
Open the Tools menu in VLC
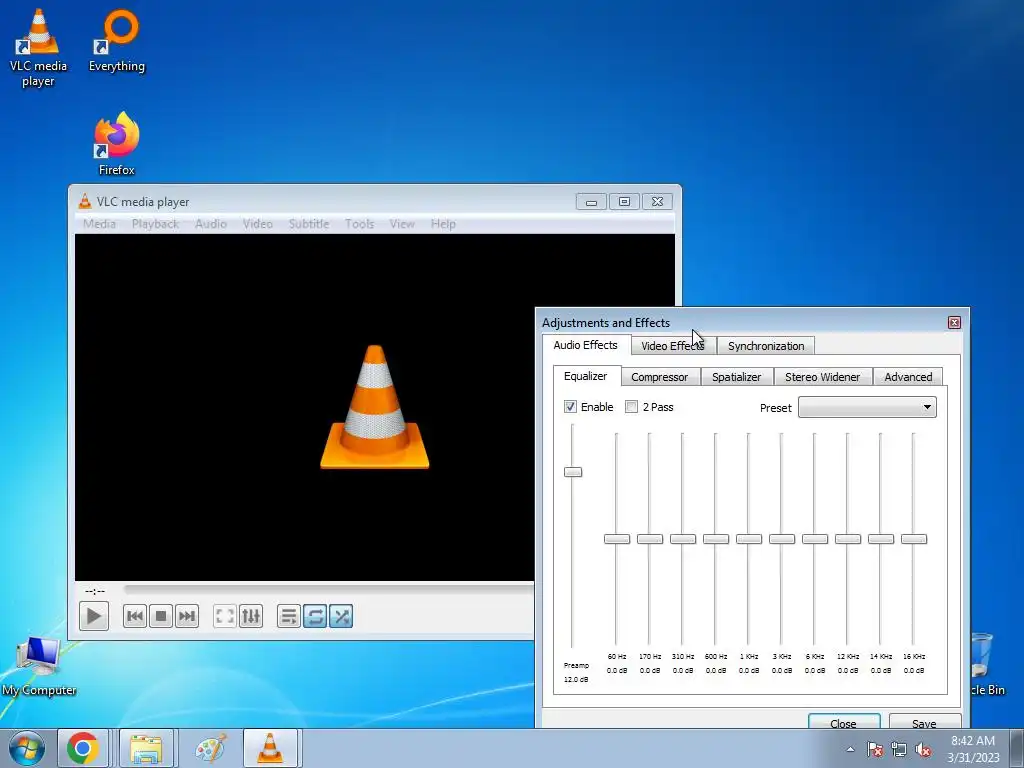tap(359, 224)
